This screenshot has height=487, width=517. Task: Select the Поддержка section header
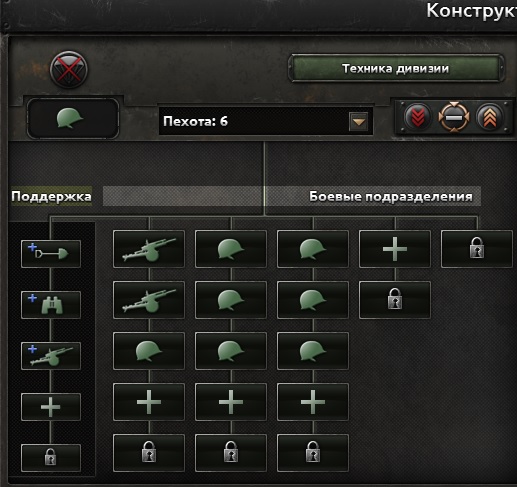point(51,196)
